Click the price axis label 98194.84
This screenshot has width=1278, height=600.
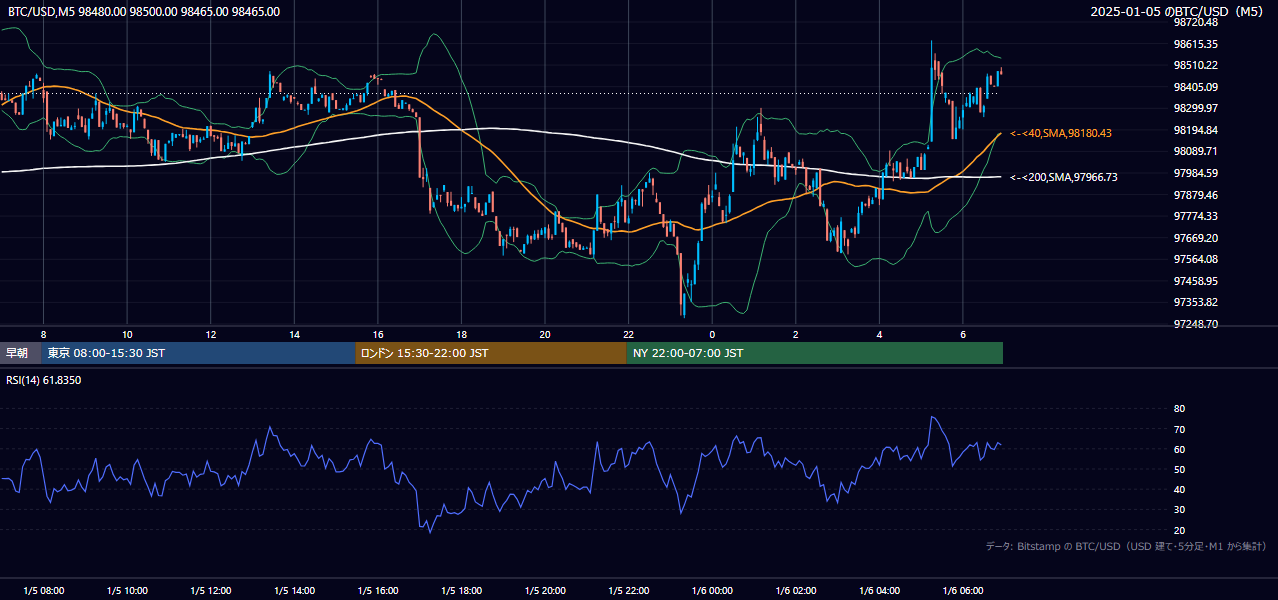(1195, 130)
